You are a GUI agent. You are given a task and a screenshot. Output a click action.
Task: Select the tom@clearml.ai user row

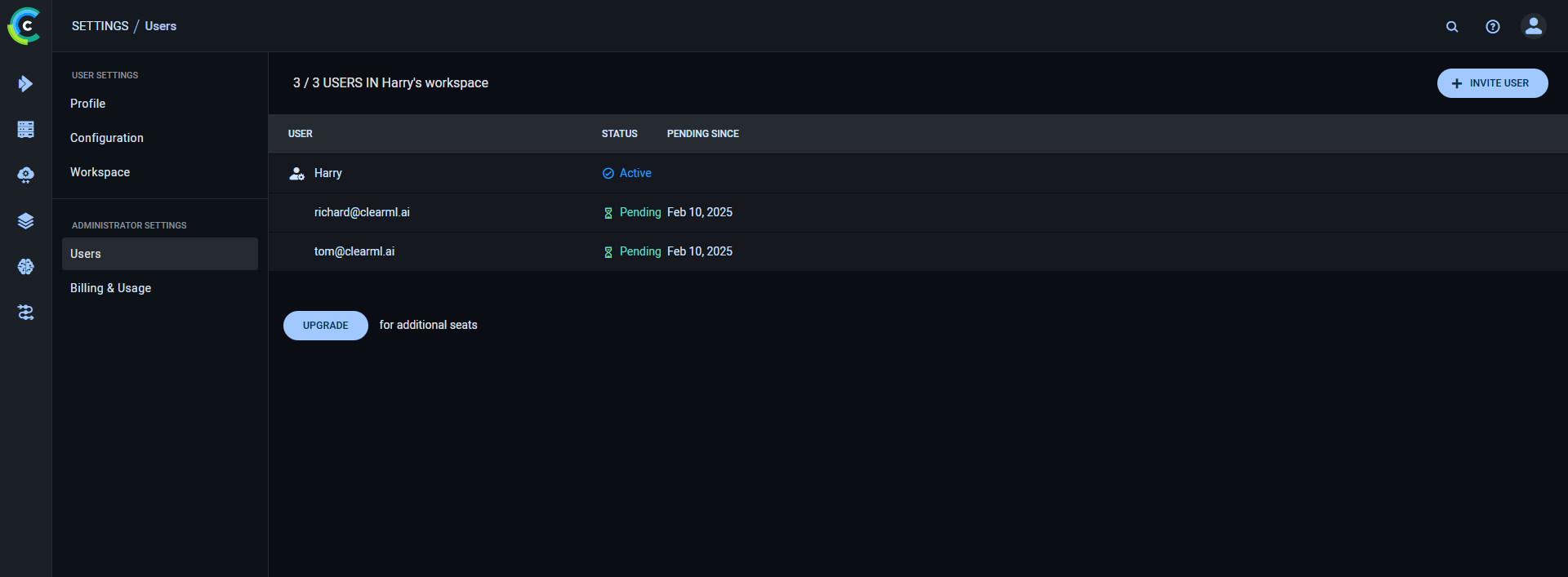pyautogui.click(x=354, y=251)
